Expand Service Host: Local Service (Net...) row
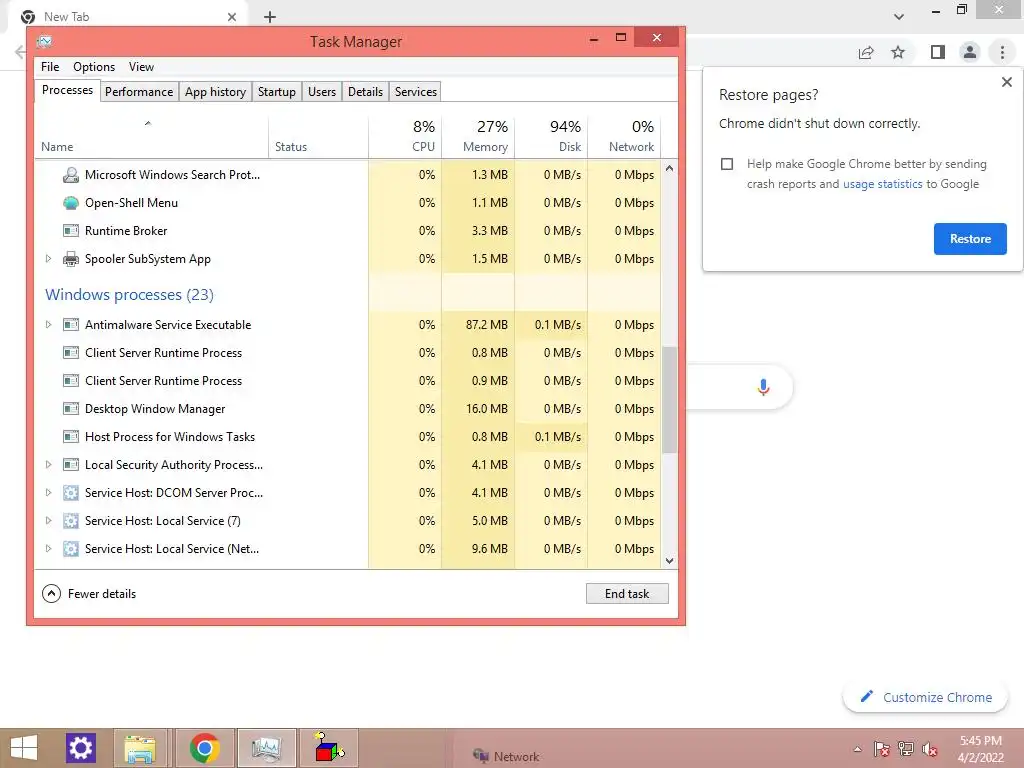This screenshot has height=768, width=1024. click(x=48, y=549)
